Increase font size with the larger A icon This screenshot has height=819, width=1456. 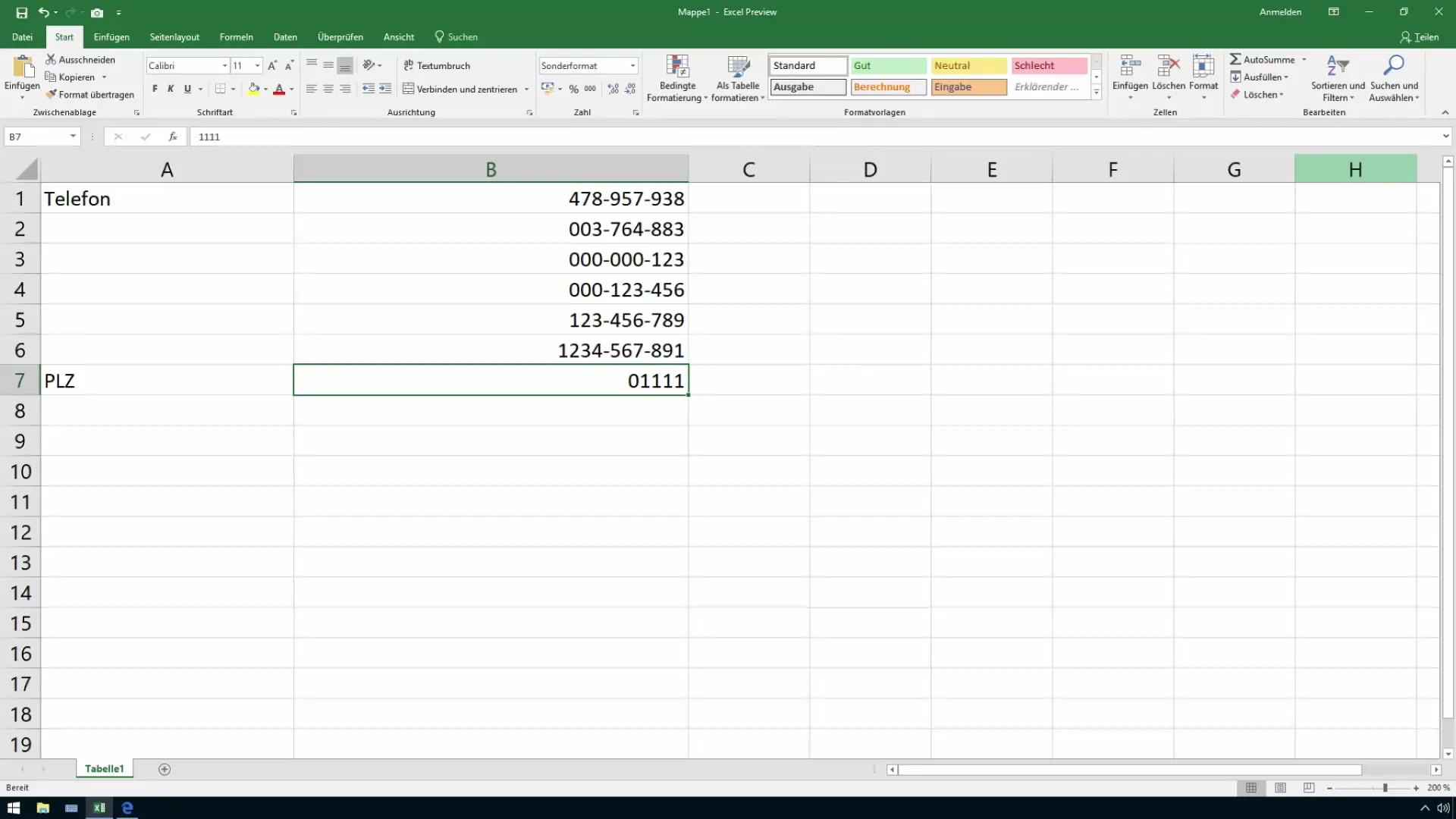(x=272, y=66)
